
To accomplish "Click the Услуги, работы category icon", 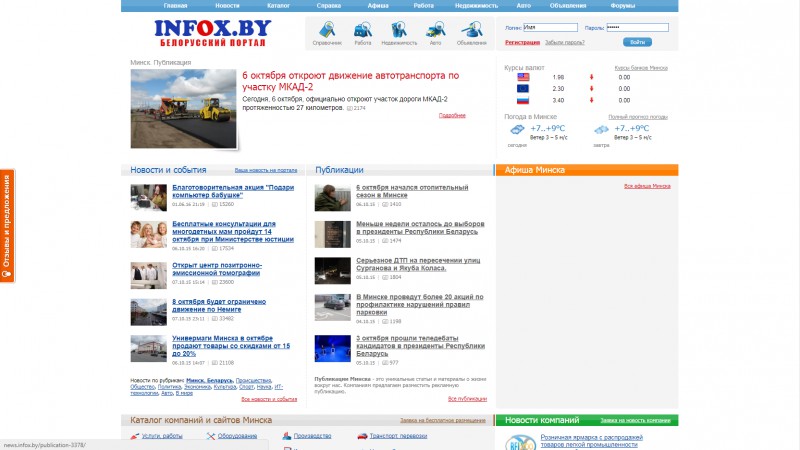I will tap(135, 436).
